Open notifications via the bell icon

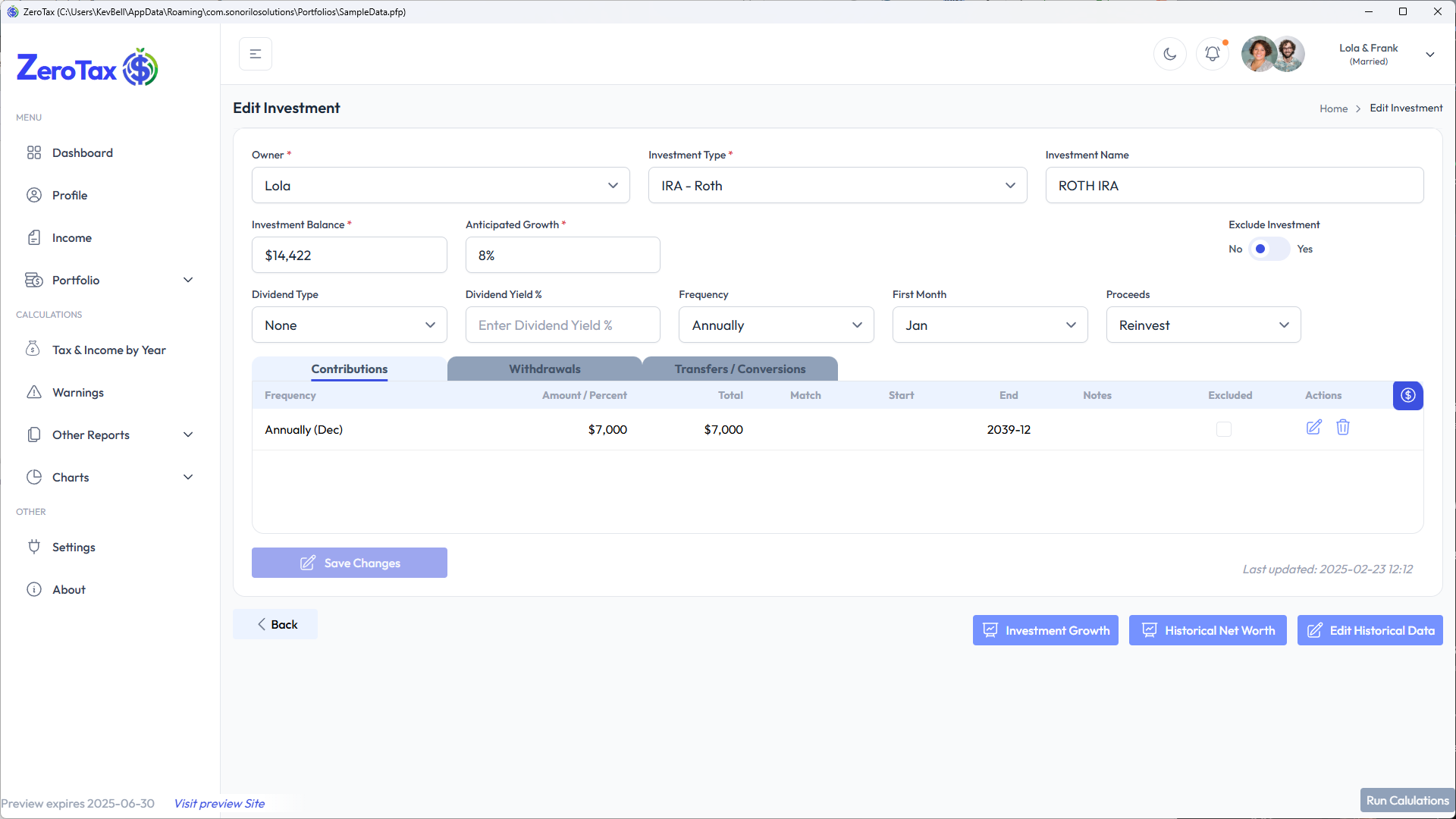click(1212, 53)
